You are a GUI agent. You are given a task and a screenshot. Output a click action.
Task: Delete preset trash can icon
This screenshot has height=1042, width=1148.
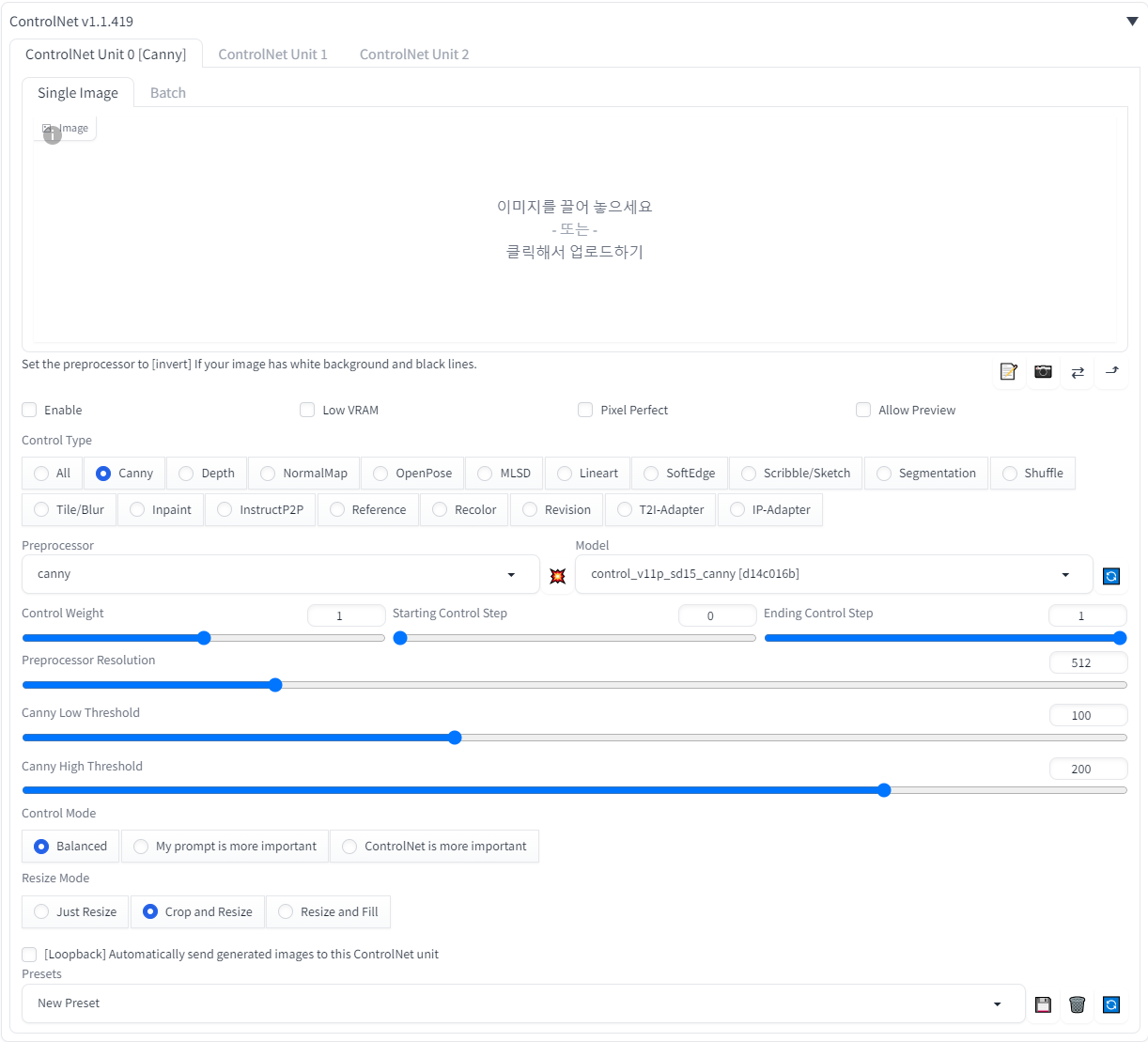(x=1078, y=1004)
